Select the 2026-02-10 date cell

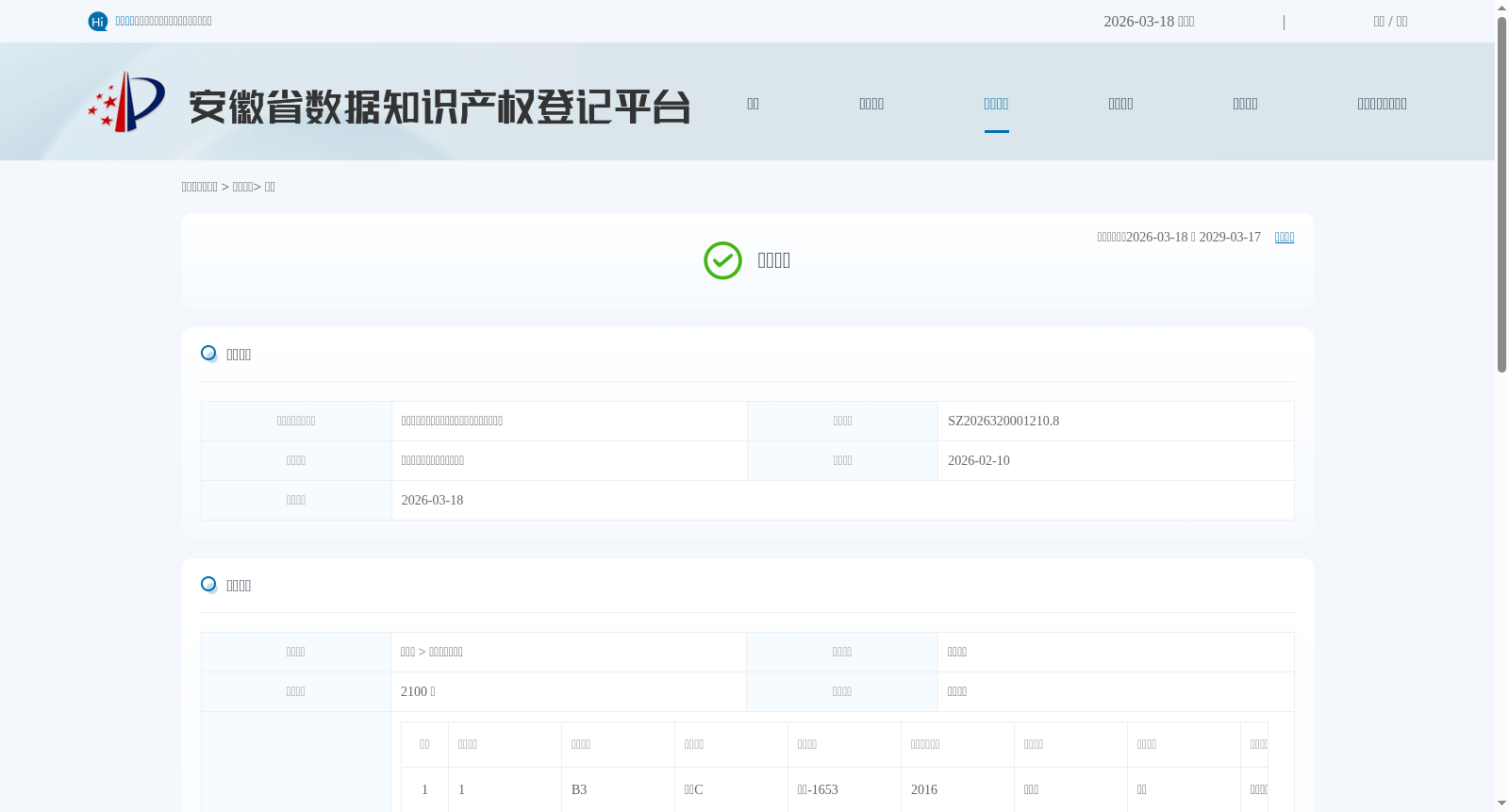[1116, 461]
